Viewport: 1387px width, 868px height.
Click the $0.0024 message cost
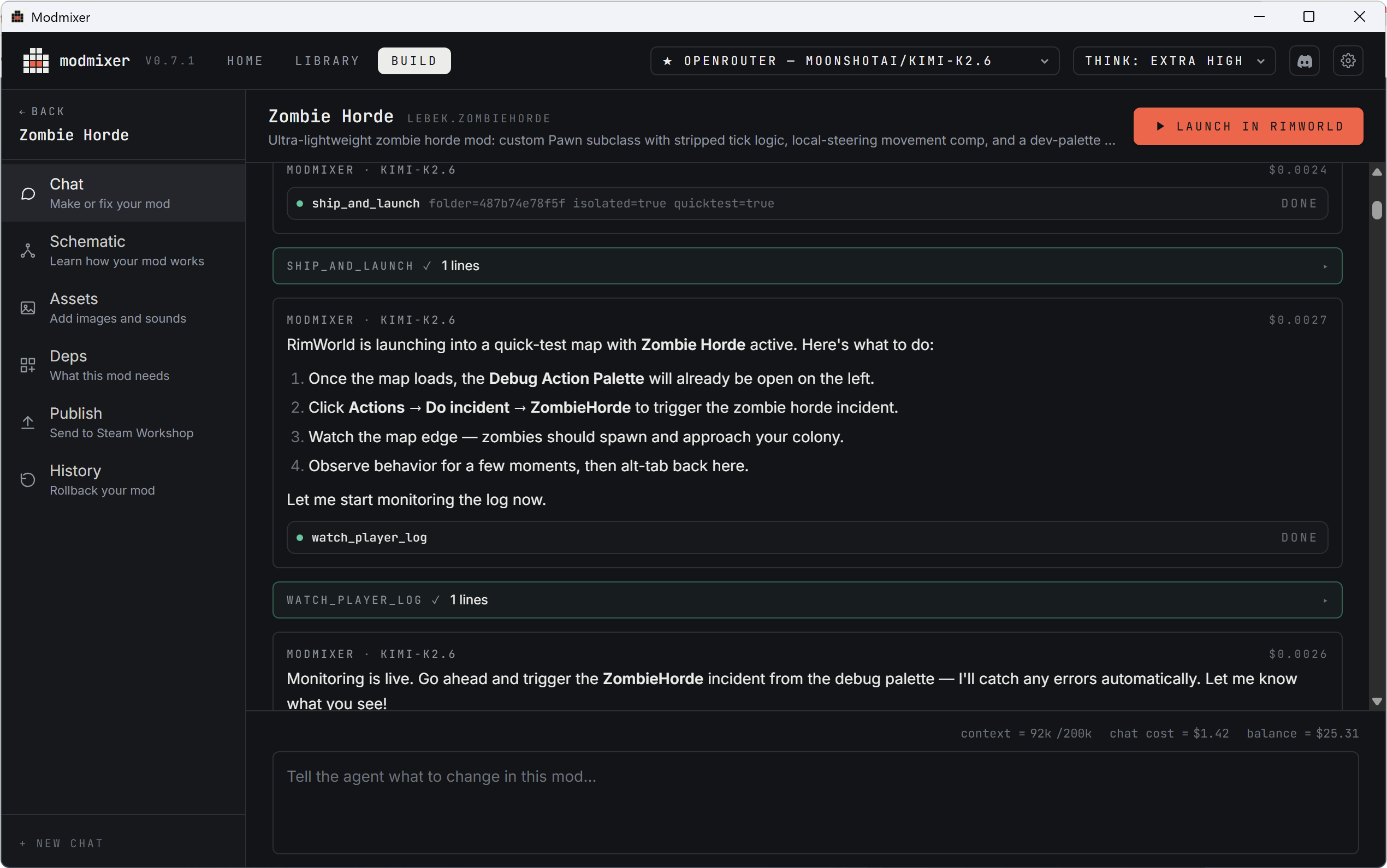(1298, 170)
